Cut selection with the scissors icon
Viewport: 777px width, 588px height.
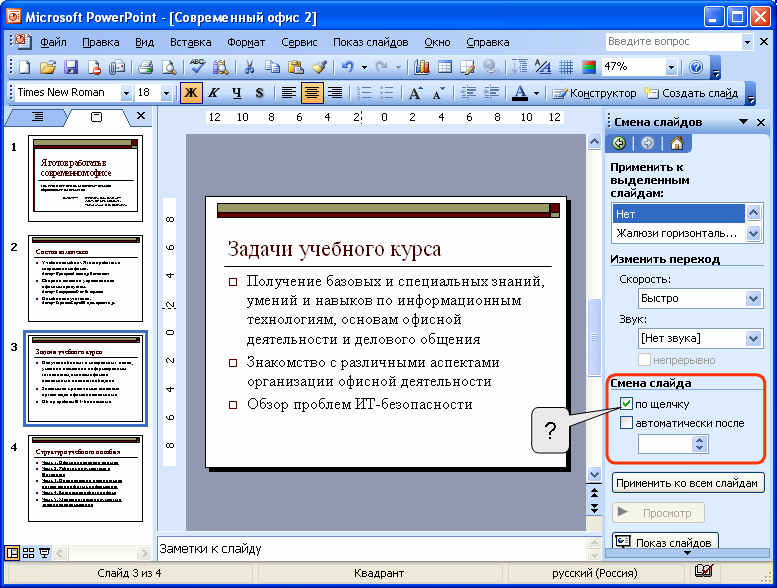point(249,67)
